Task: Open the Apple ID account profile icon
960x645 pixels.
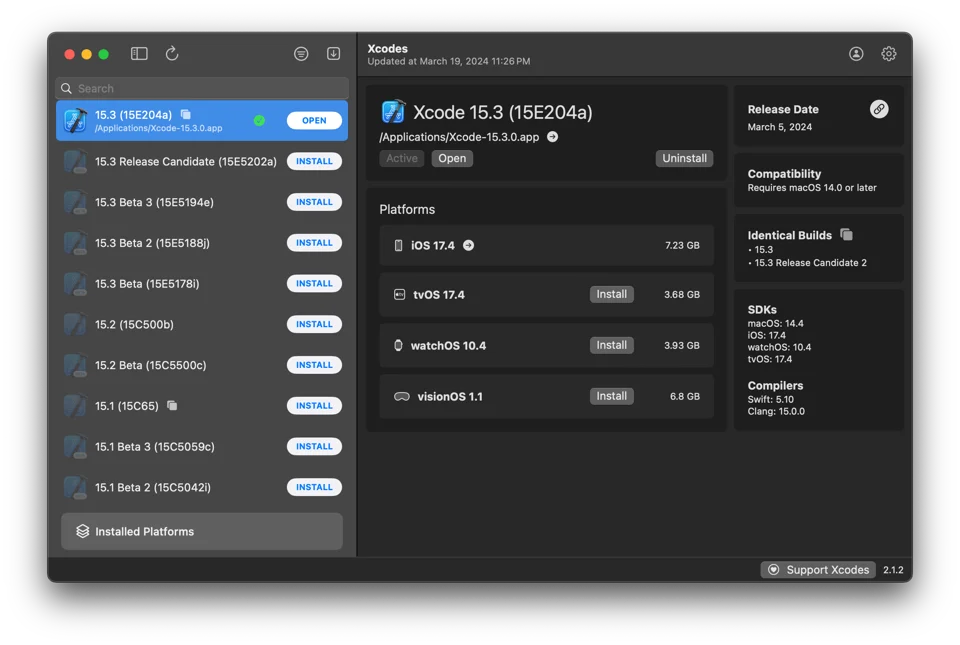Action: 856,54
